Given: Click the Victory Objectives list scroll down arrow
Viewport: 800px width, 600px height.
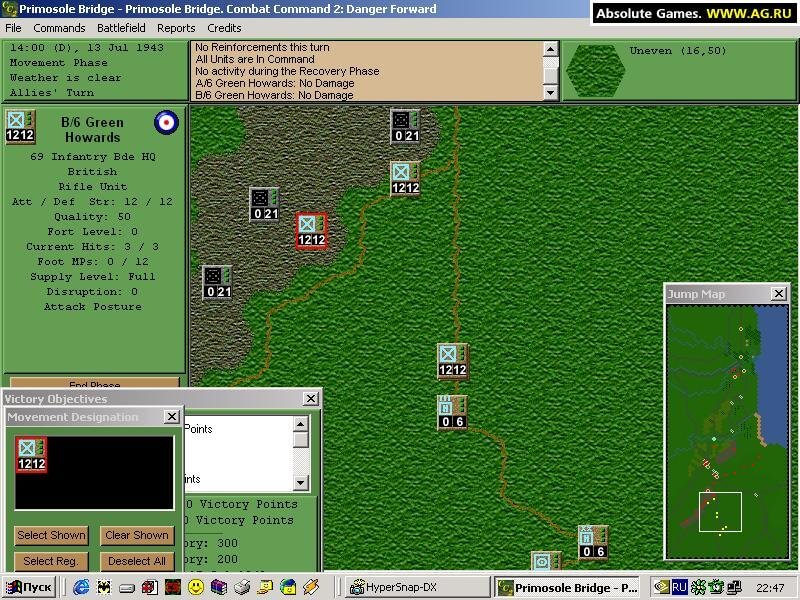Looking at the screenshot, I should 301,483.
